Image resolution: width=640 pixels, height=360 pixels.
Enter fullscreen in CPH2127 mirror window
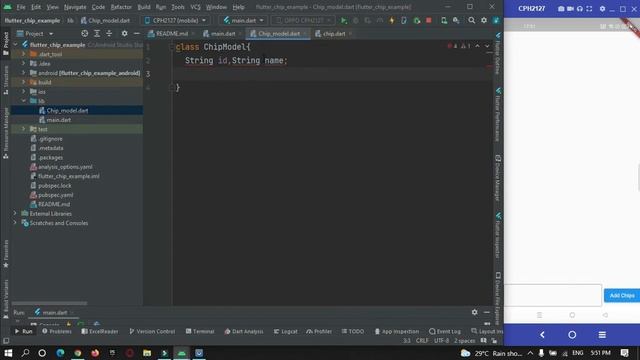tap(589, 9)
